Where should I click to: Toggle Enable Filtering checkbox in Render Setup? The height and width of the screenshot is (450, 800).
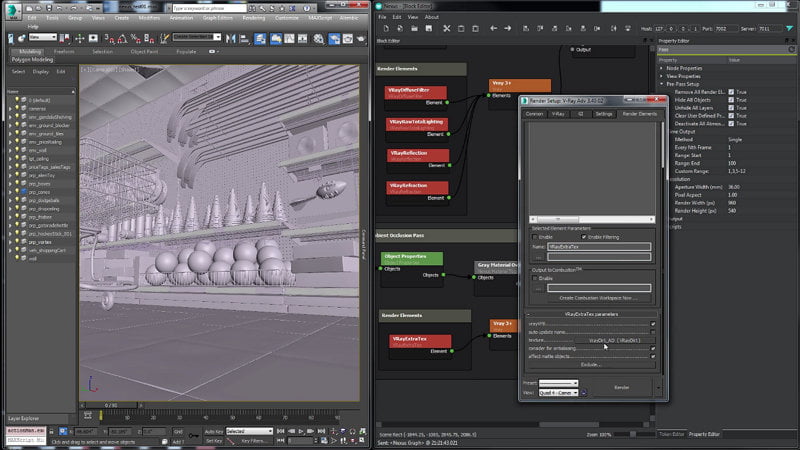pos(581,237)
